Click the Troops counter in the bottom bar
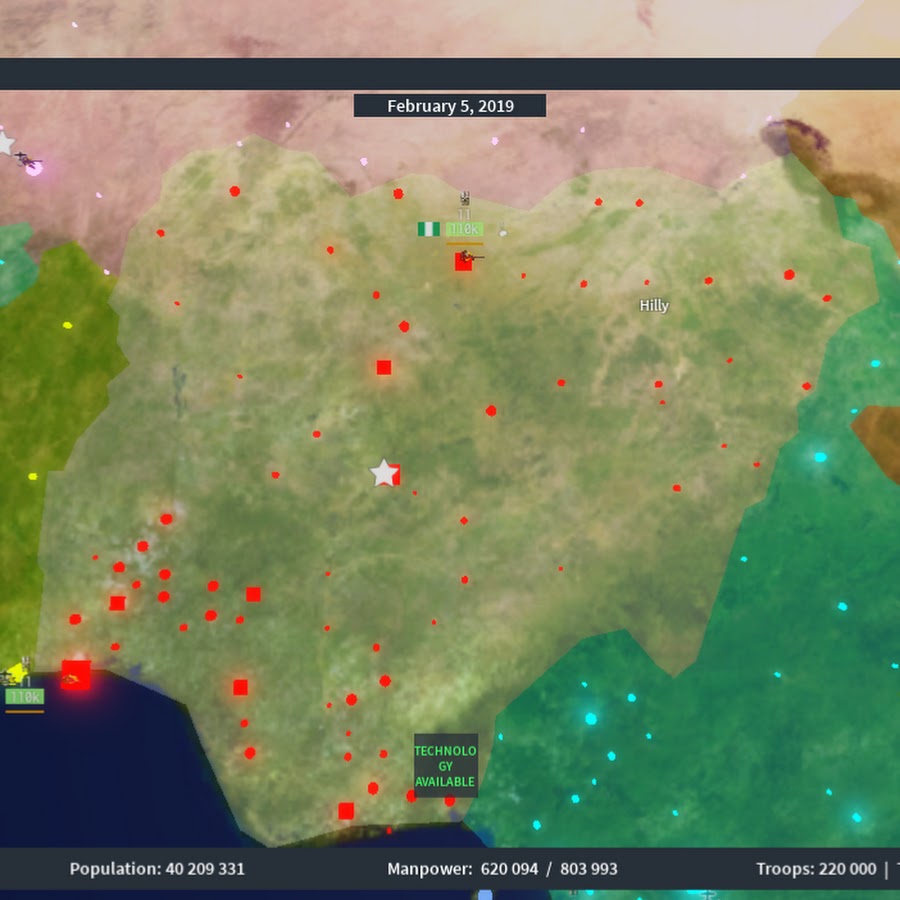Image resolution: width=900 pixels, height=900 pixels. coord(815,869)
